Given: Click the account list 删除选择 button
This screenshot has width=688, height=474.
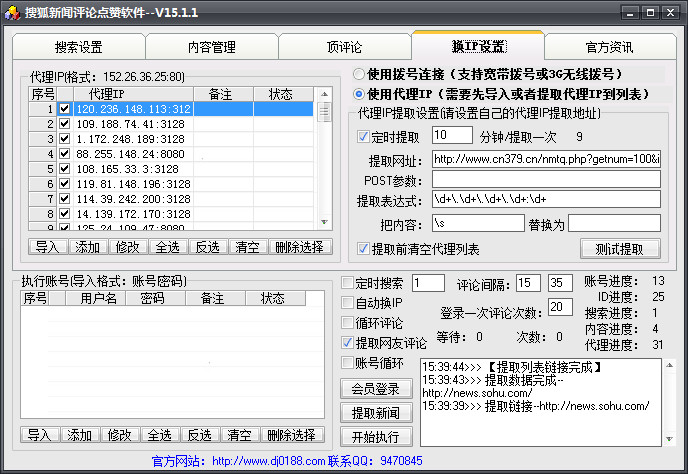Looking at the screenshot, I should [x=292, y=435].
